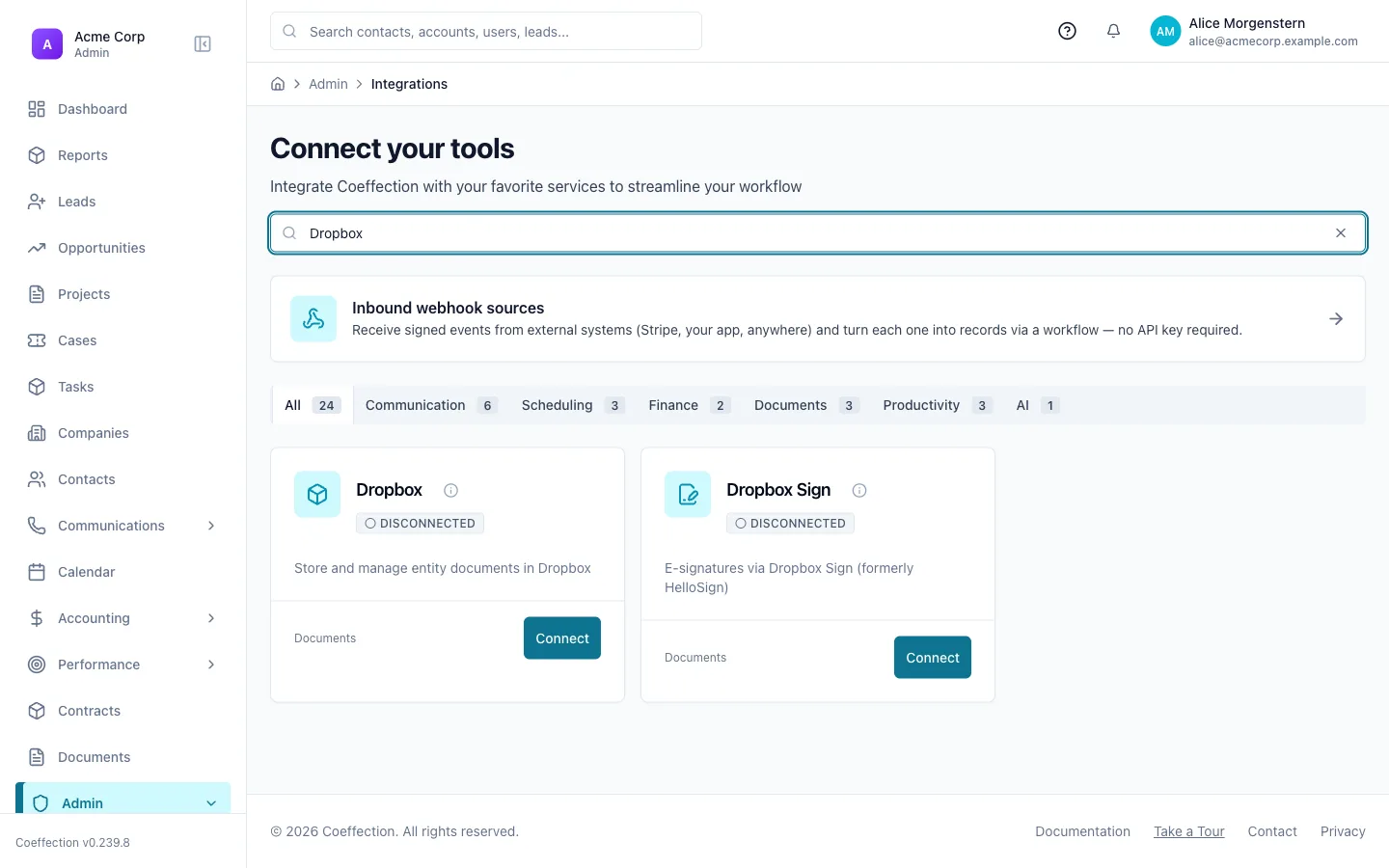The height and width of the screenshot is (868, 1389).
Task: Navigate to Leads in the sidebar
Action: [x=123, y=202]
